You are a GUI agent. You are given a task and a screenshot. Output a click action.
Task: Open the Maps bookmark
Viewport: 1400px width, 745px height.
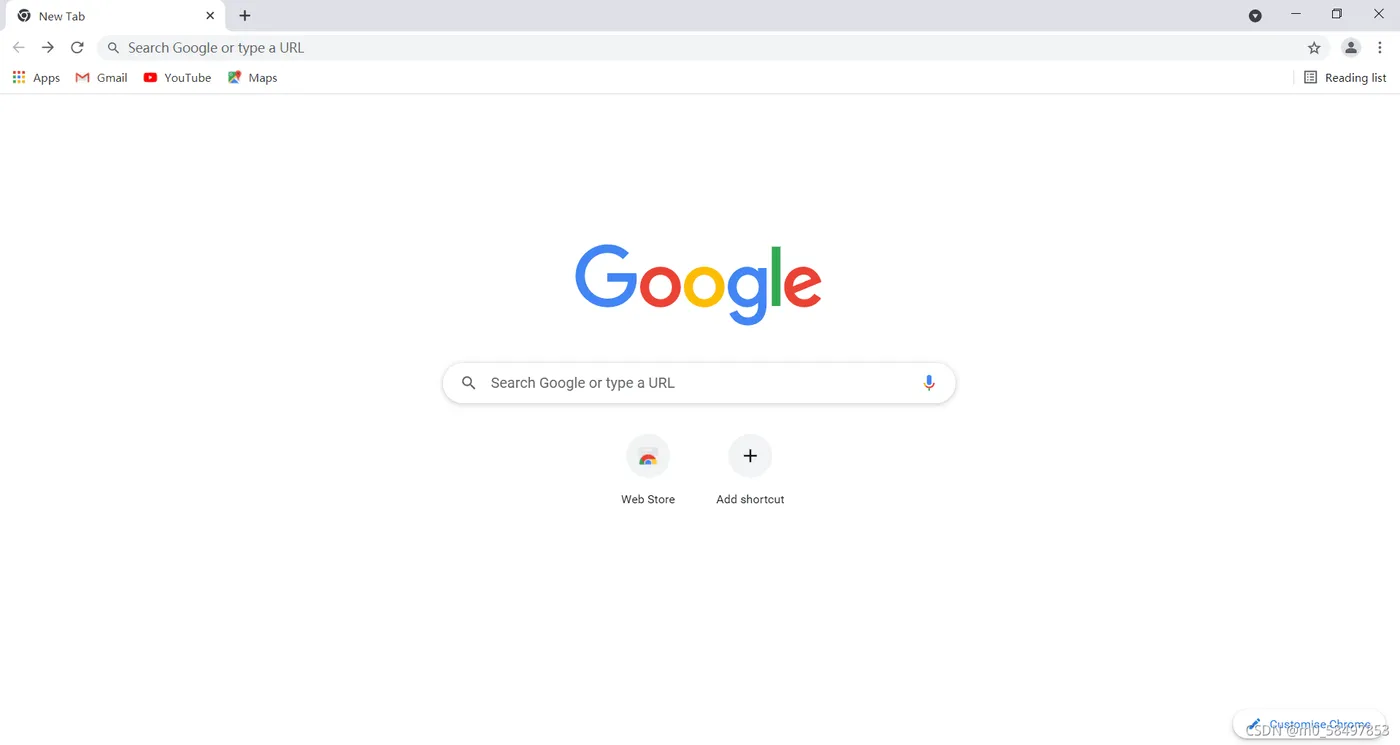[x=252, y=77]
